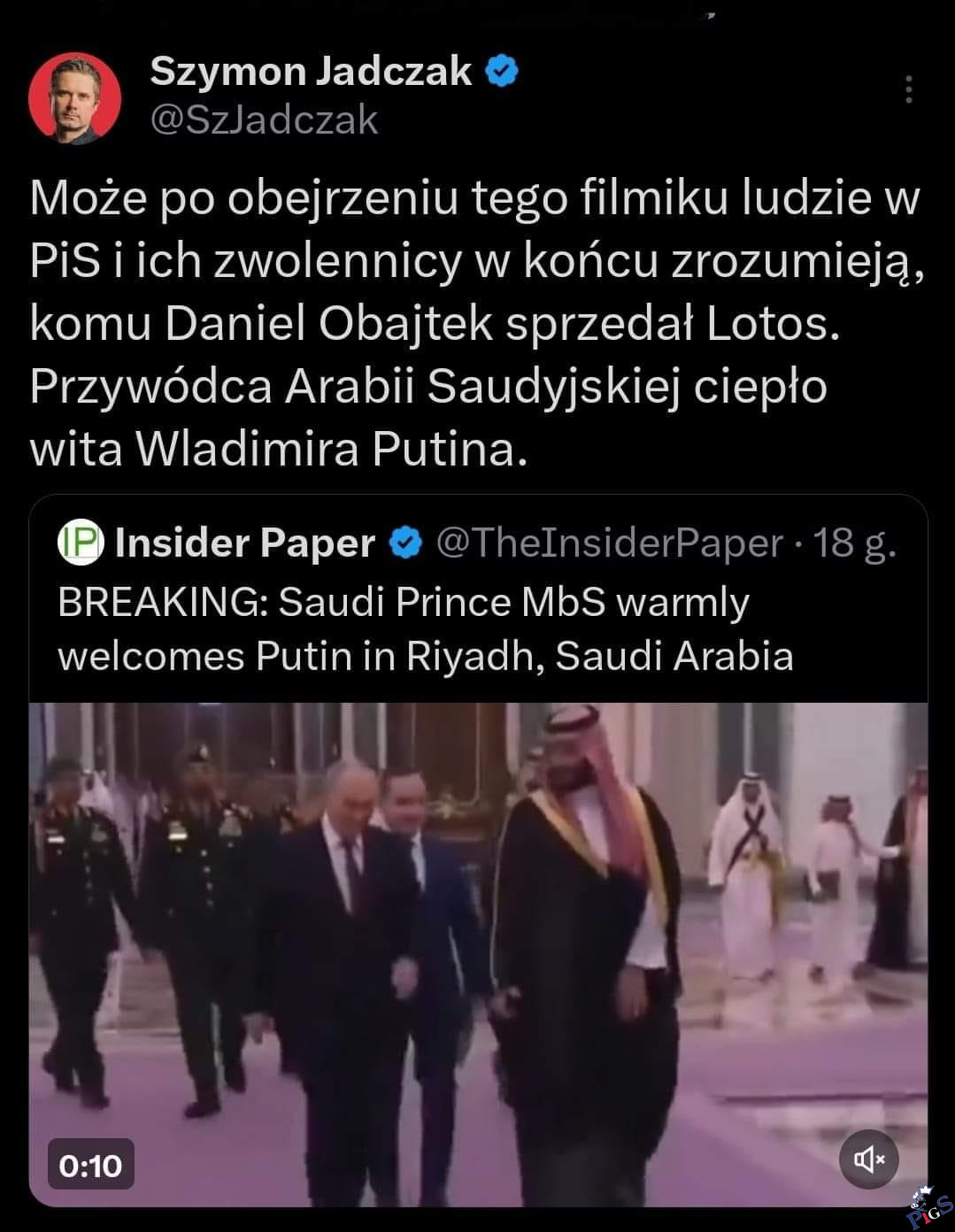
Task: Click Szymon Jadczak's blue verified badge
Action: (x=502, y=72)
